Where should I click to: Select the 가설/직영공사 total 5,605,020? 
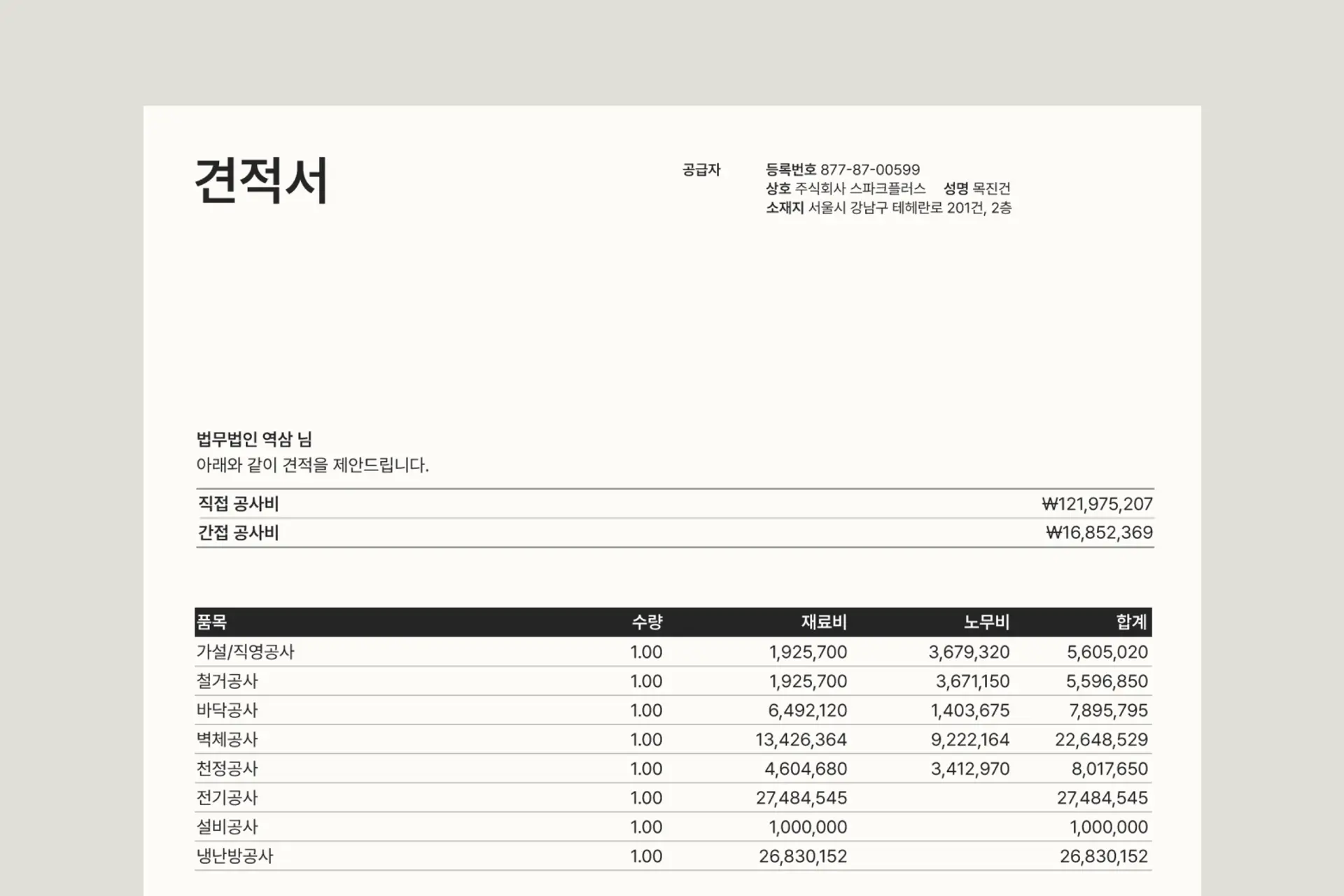[x=1107, y=652]
